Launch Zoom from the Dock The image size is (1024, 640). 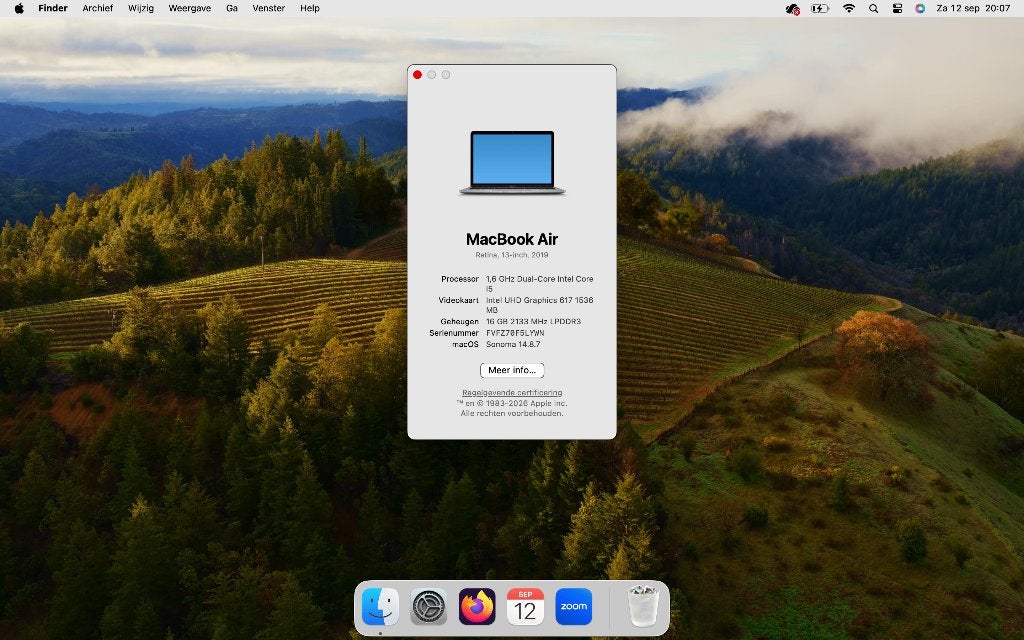[574, 607]
